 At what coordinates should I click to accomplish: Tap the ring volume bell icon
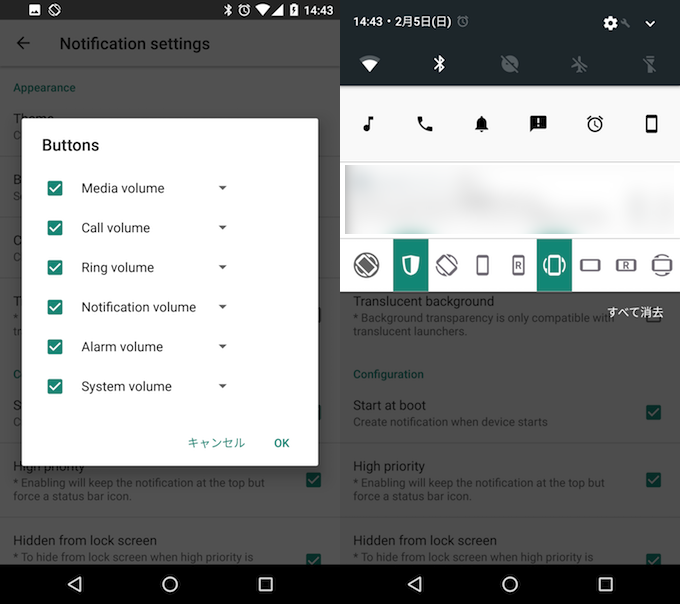click(x=481, y=124)
